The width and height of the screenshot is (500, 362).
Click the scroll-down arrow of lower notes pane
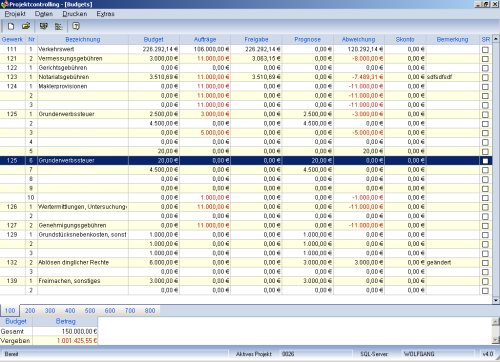coord(496,340)
